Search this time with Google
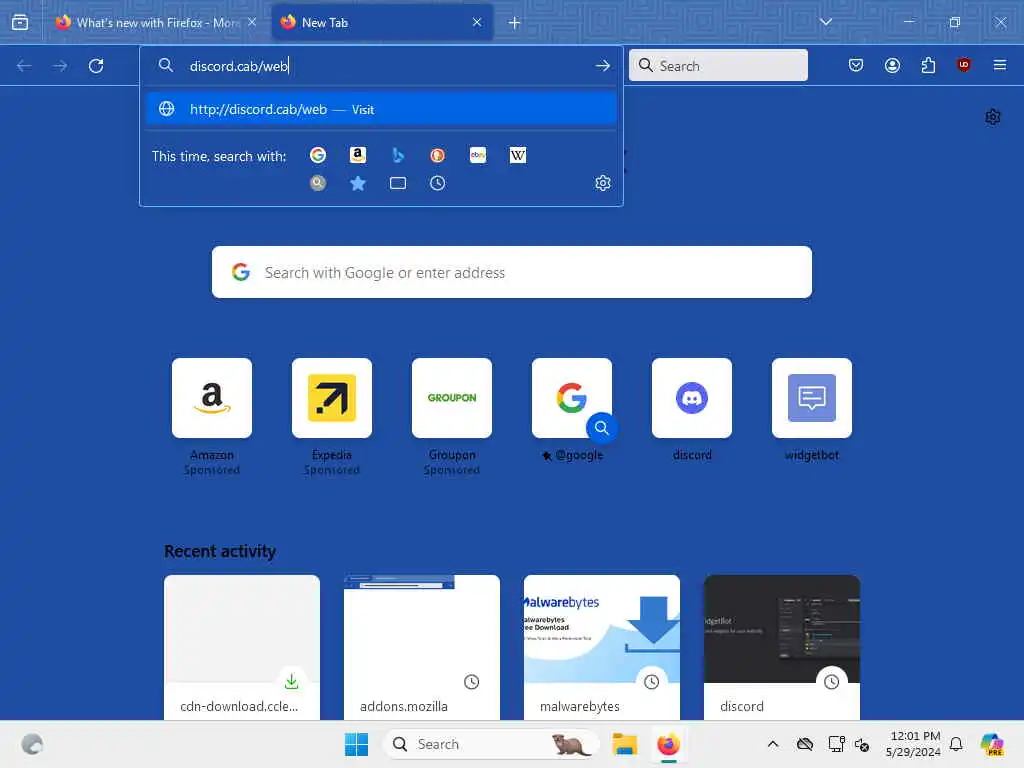 coord(318,155)
